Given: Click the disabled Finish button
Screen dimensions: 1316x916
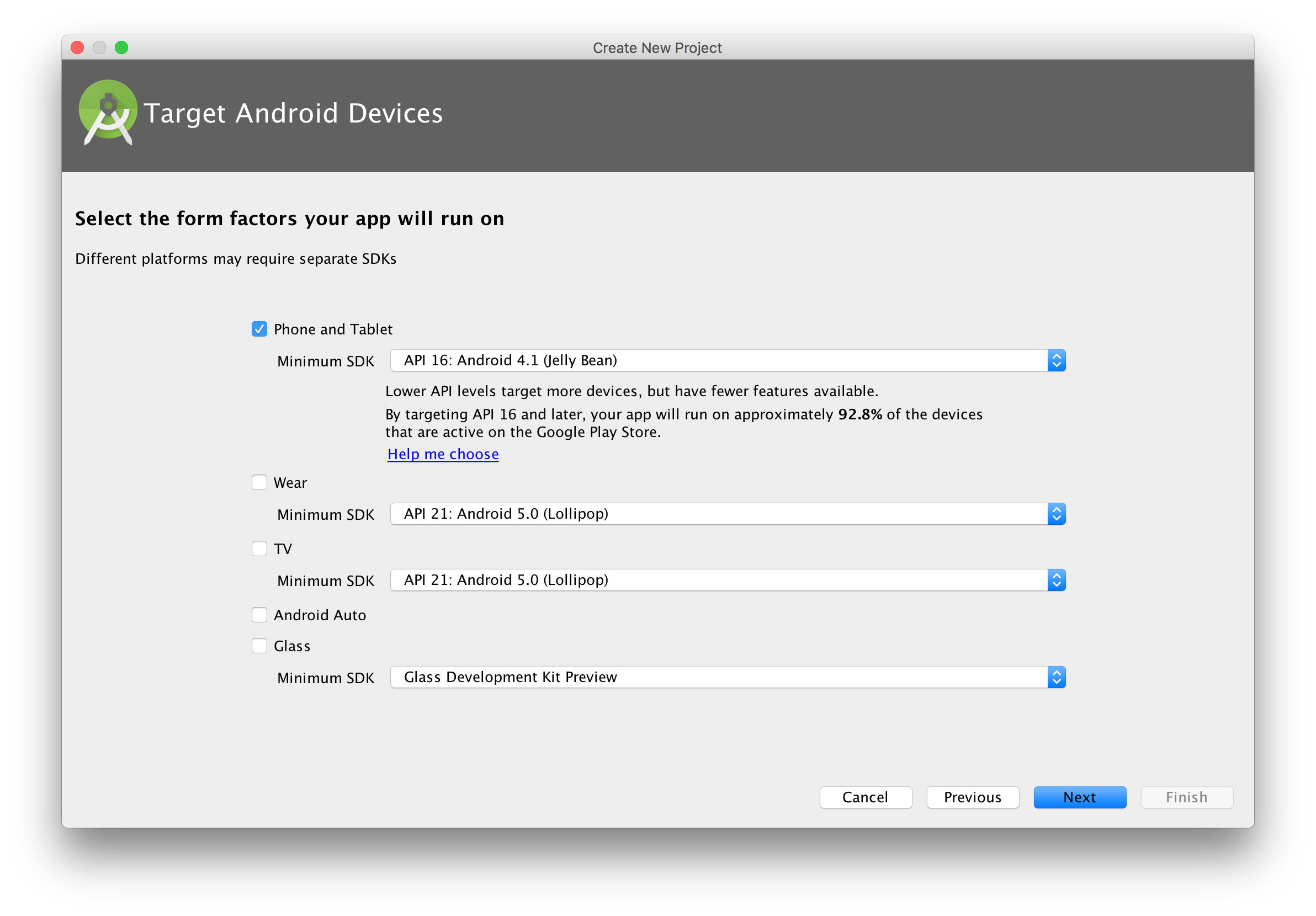Looking at the screenshot, I should [1186, 797].
